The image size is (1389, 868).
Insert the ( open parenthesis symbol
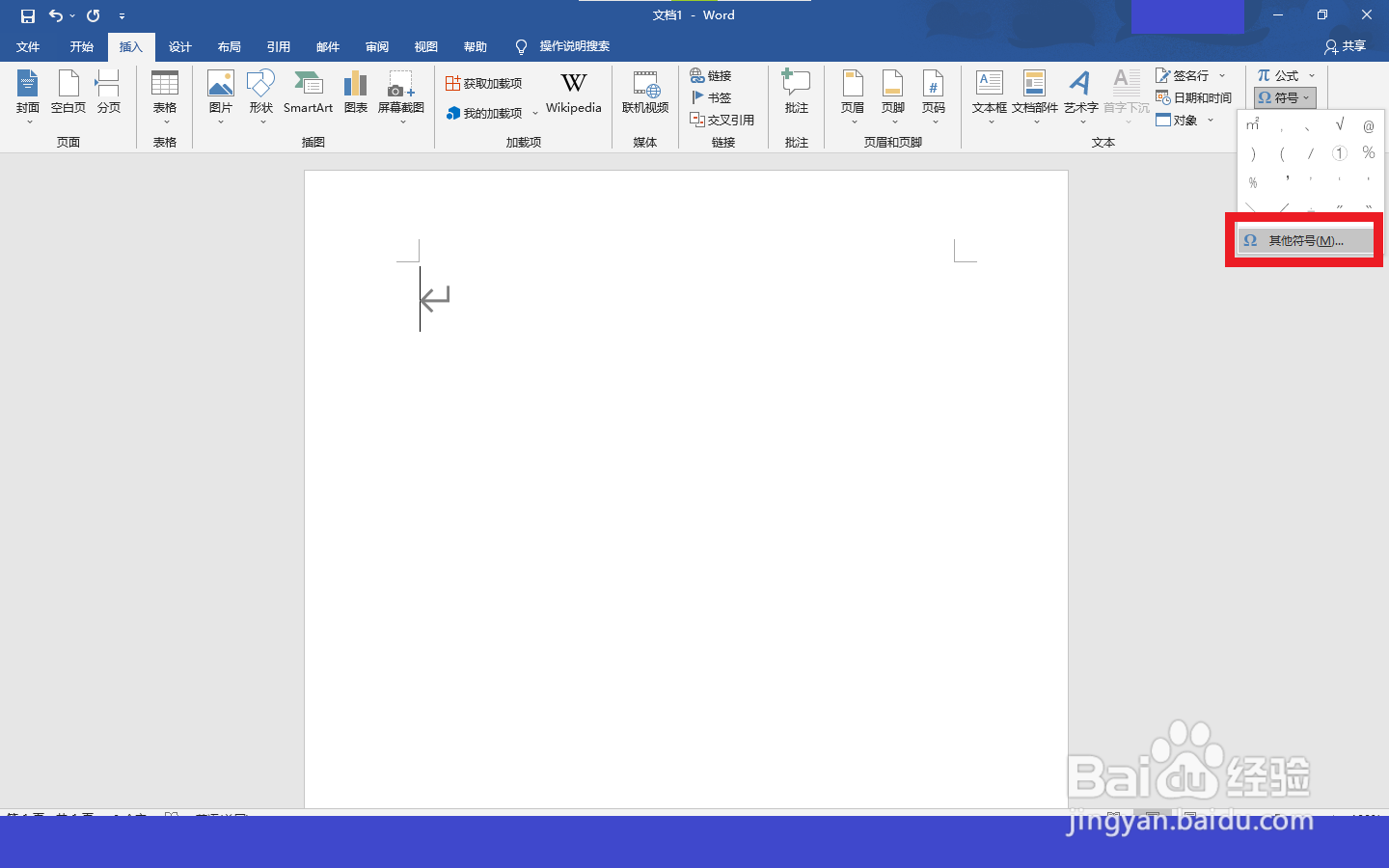click(1282, 153)
